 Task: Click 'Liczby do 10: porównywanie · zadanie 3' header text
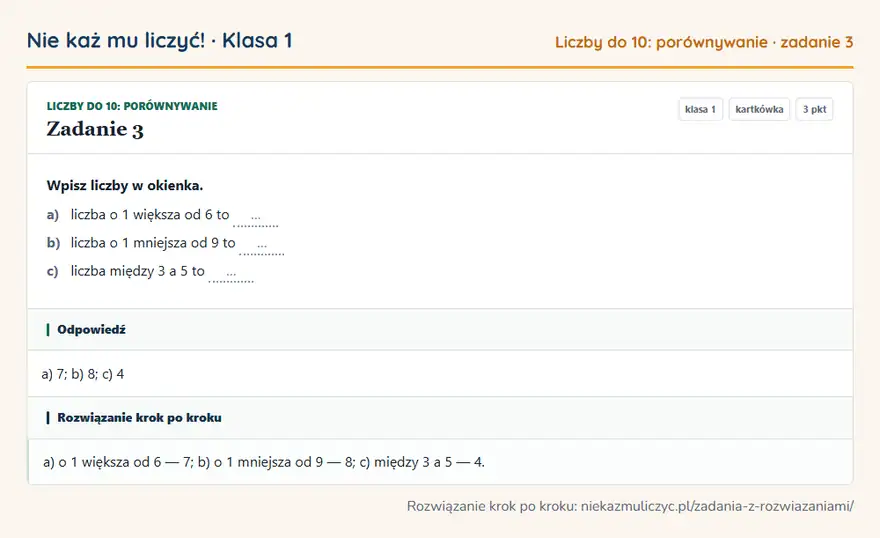pos(704,42)
